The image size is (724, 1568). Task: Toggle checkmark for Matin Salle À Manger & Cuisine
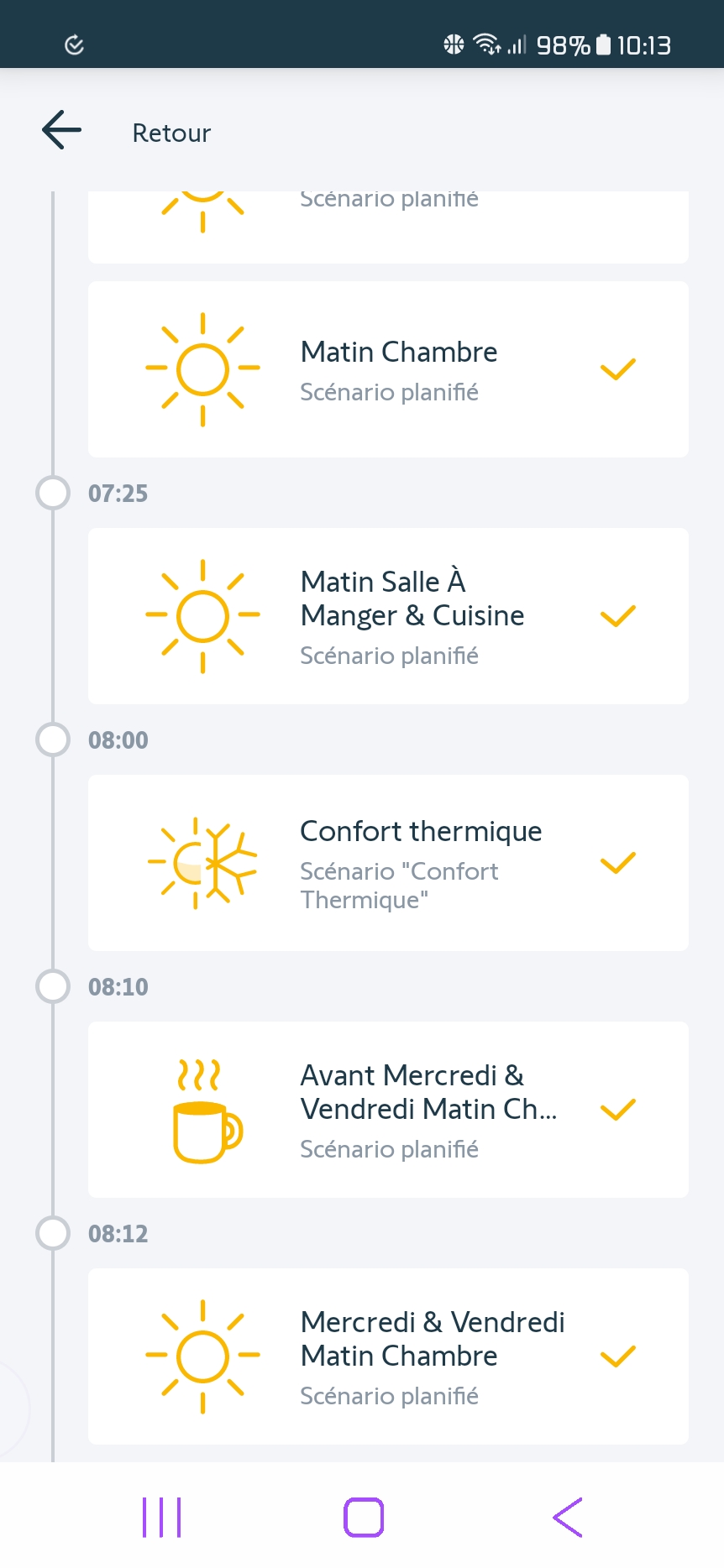click(618, 616)
